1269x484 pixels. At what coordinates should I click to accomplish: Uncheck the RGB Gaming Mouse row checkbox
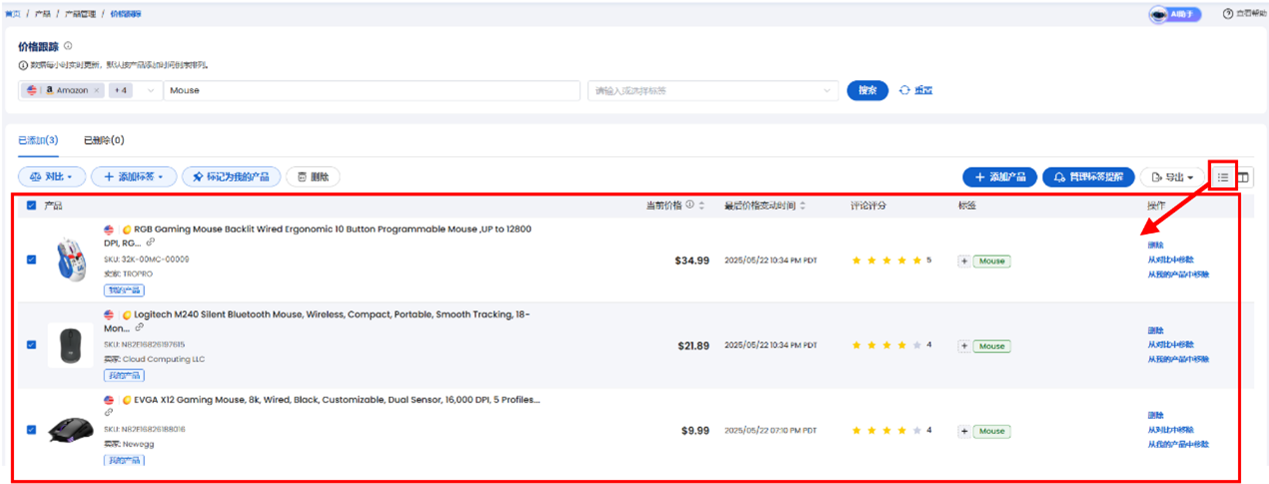31,259
